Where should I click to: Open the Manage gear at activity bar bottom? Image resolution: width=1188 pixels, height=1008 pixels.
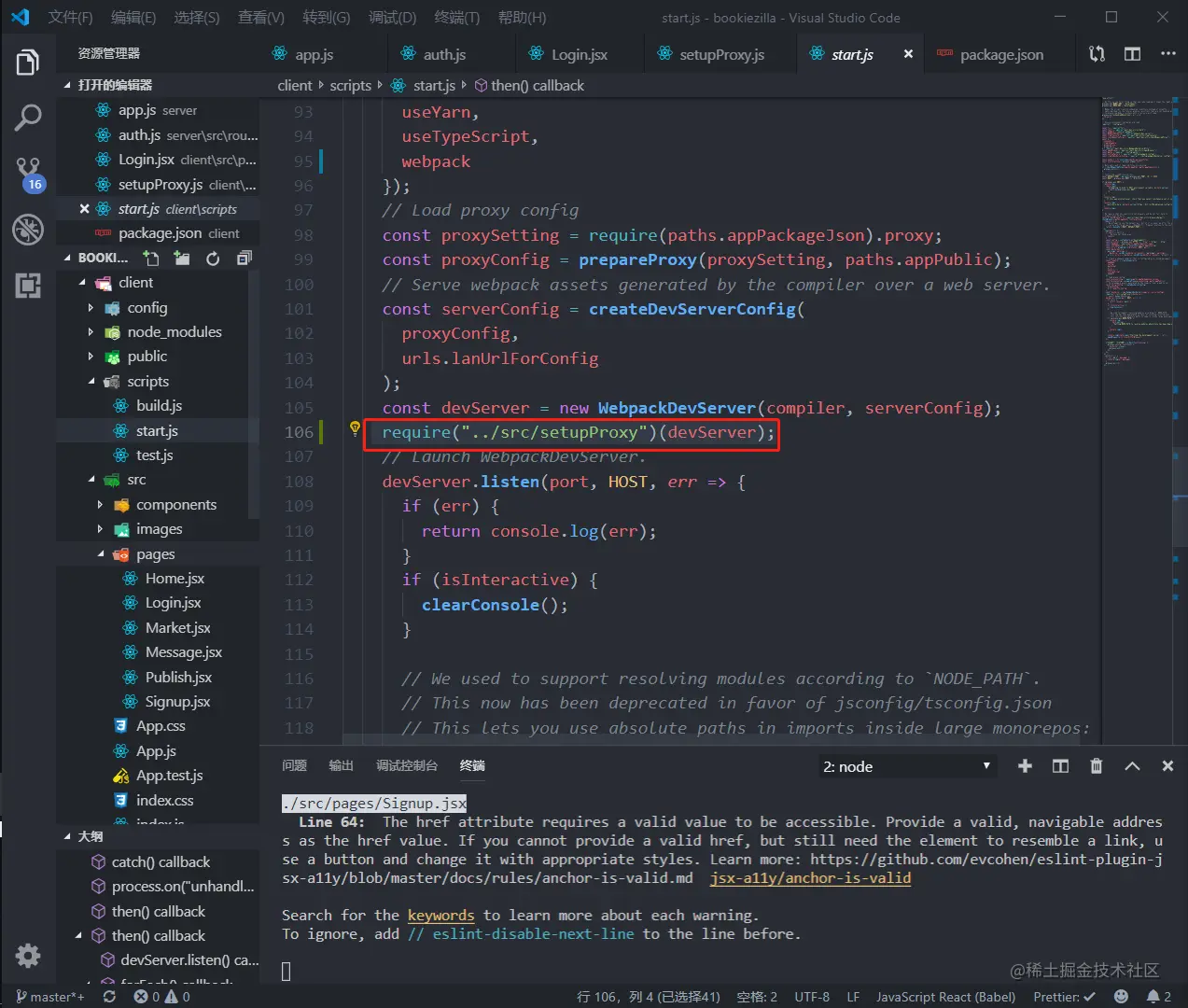(x=28, y=955)
